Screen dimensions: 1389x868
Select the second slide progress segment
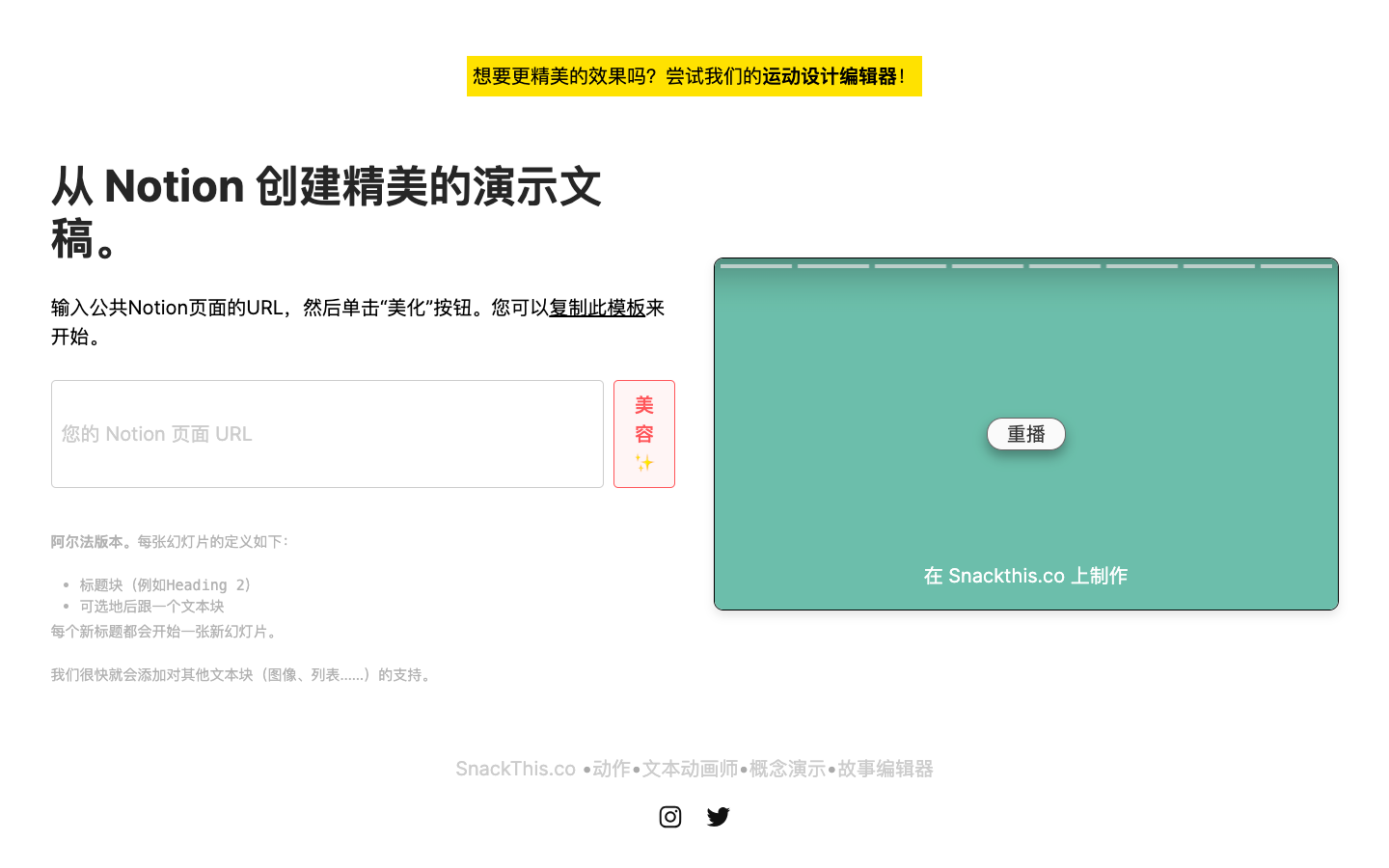(x=833, y=266)
